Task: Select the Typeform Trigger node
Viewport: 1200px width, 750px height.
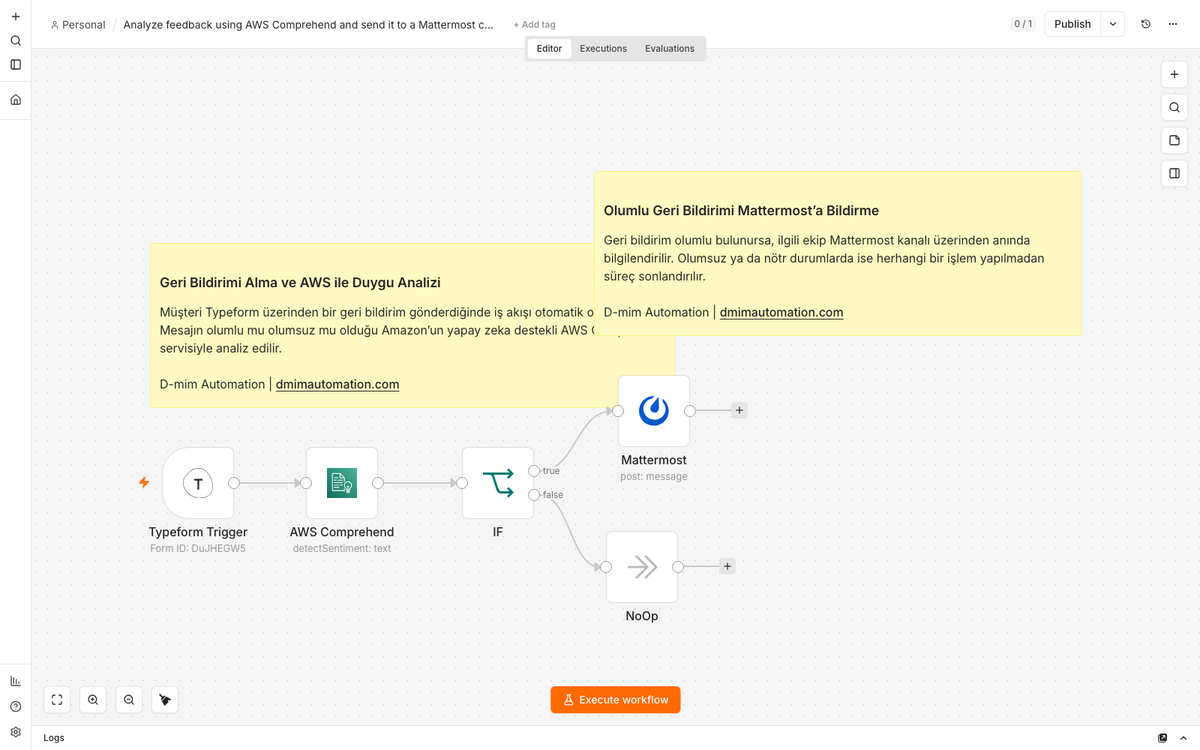Action: 198,483
